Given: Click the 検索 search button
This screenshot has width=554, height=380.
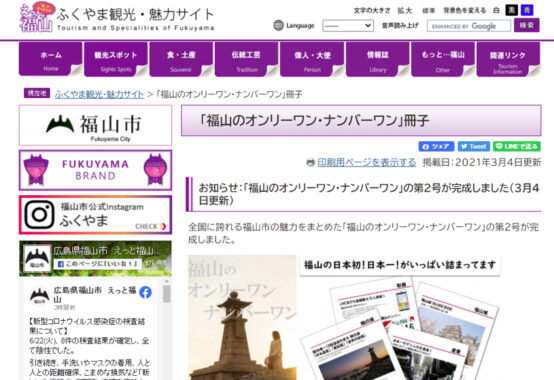Looking at the screenshot, I should coord(526,25).
